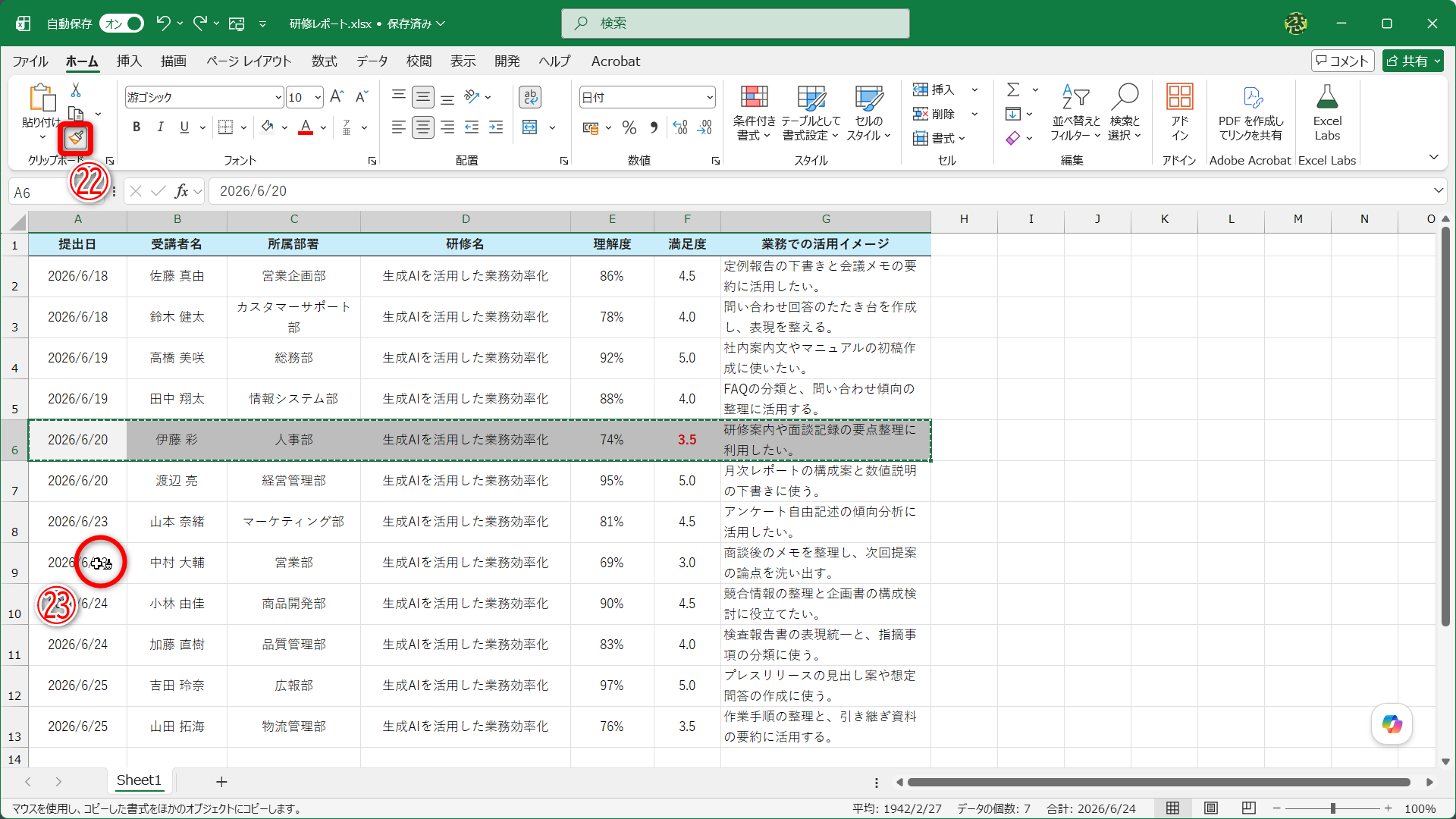Image resolution: width=1456 pixels, height=819 pixels.
Task: Click the Clear eraser icon
Action: [1013, 138]
